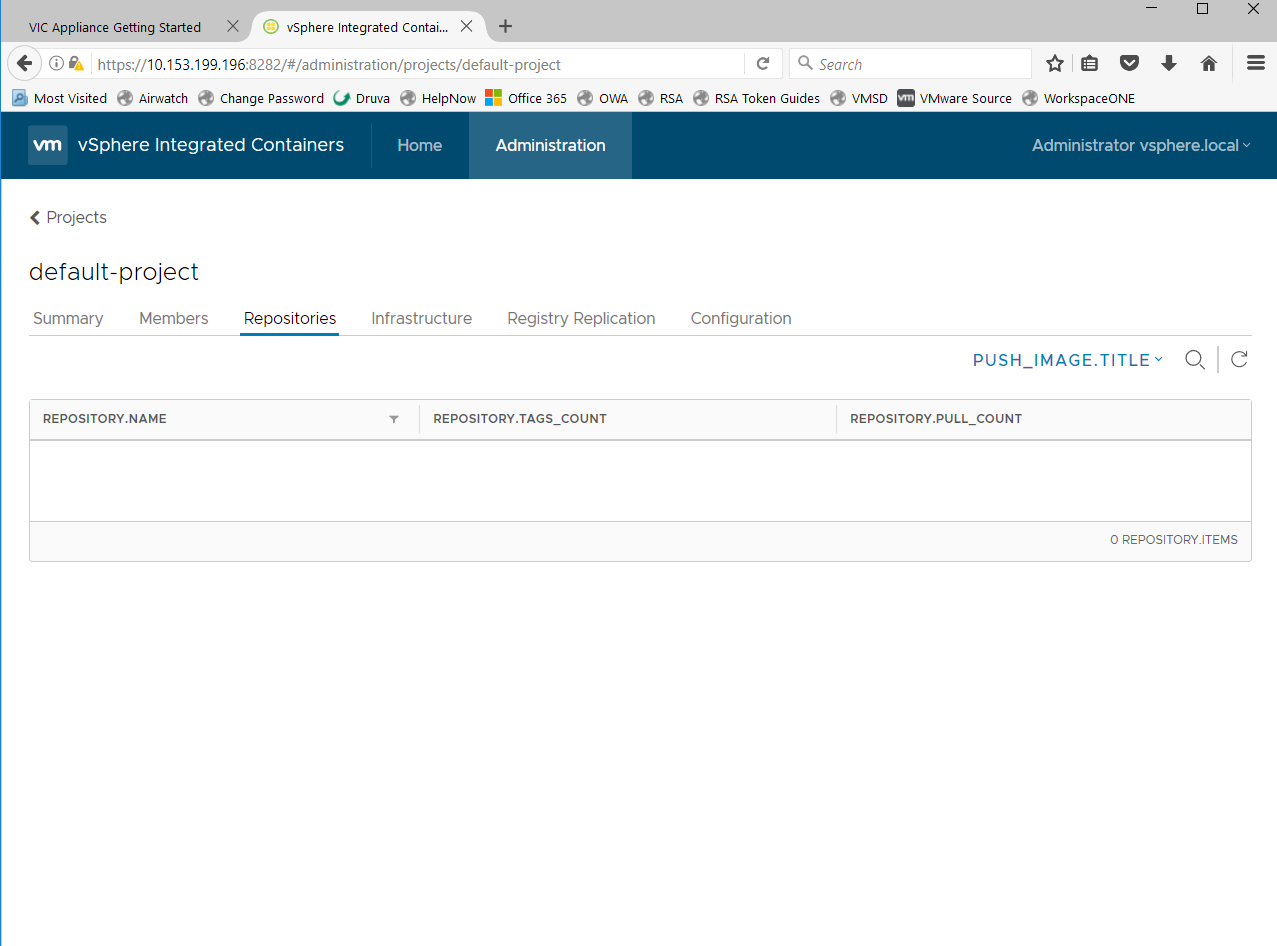Open the filter on REPOSITORY.NAME column
1277x946 pixels.
coord(393,419)
